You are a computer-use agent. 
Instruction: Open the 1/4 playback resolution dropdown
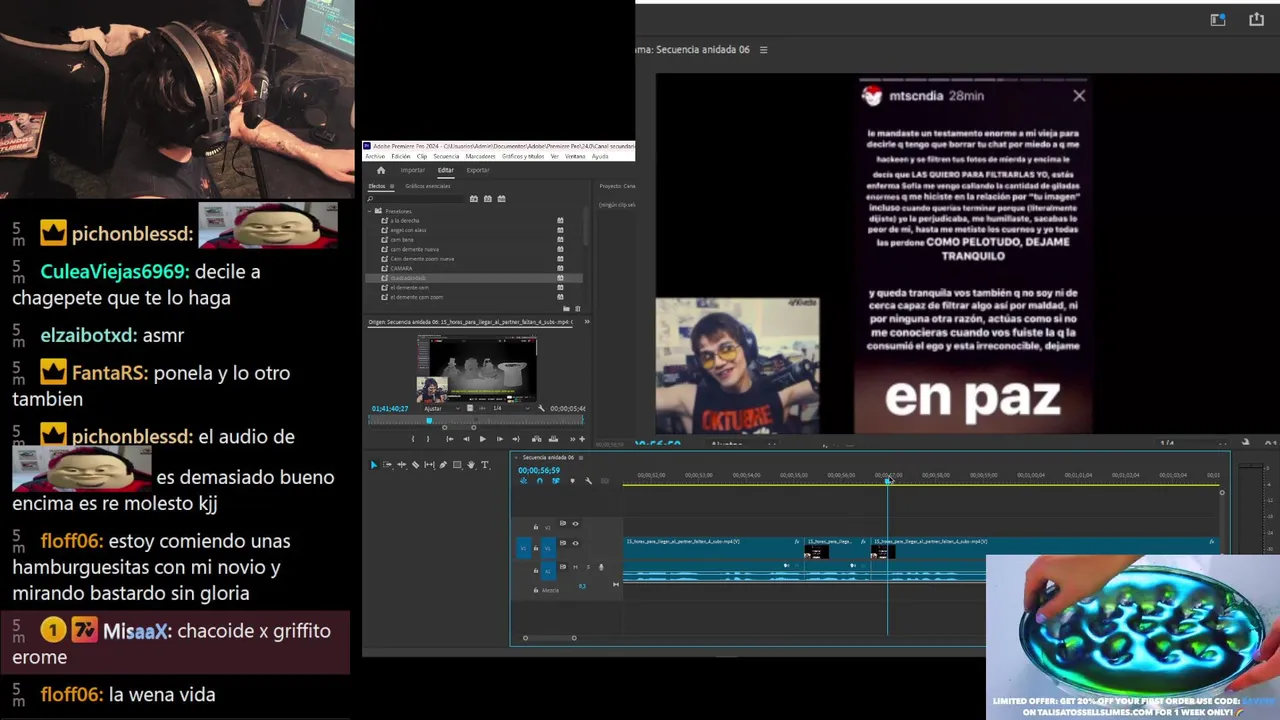(511, 408)
